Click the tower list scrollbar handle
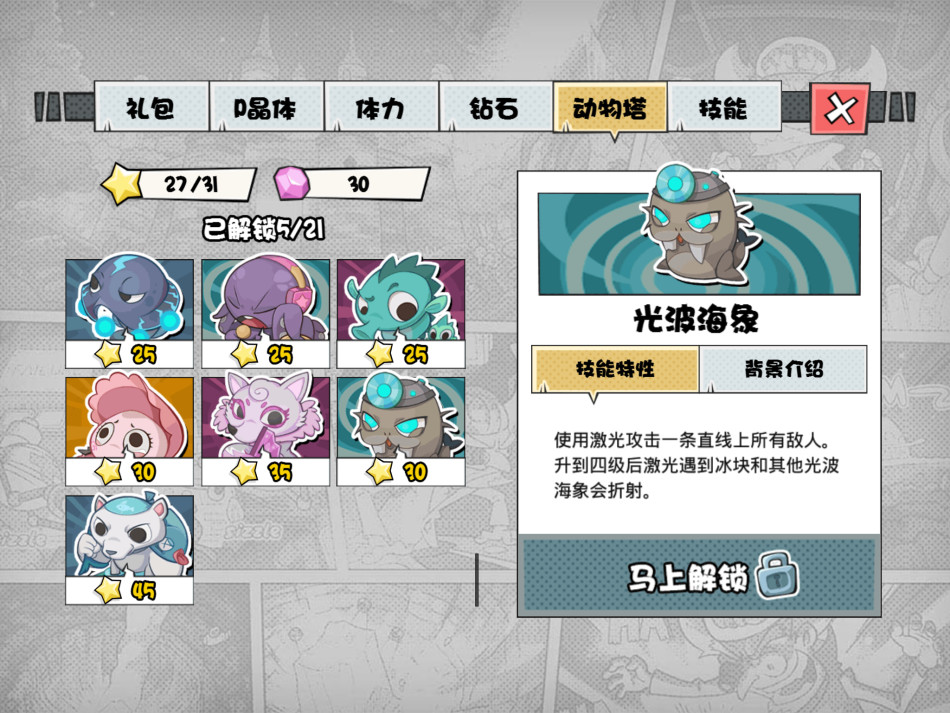950x713 pixels. pos(477,579)
